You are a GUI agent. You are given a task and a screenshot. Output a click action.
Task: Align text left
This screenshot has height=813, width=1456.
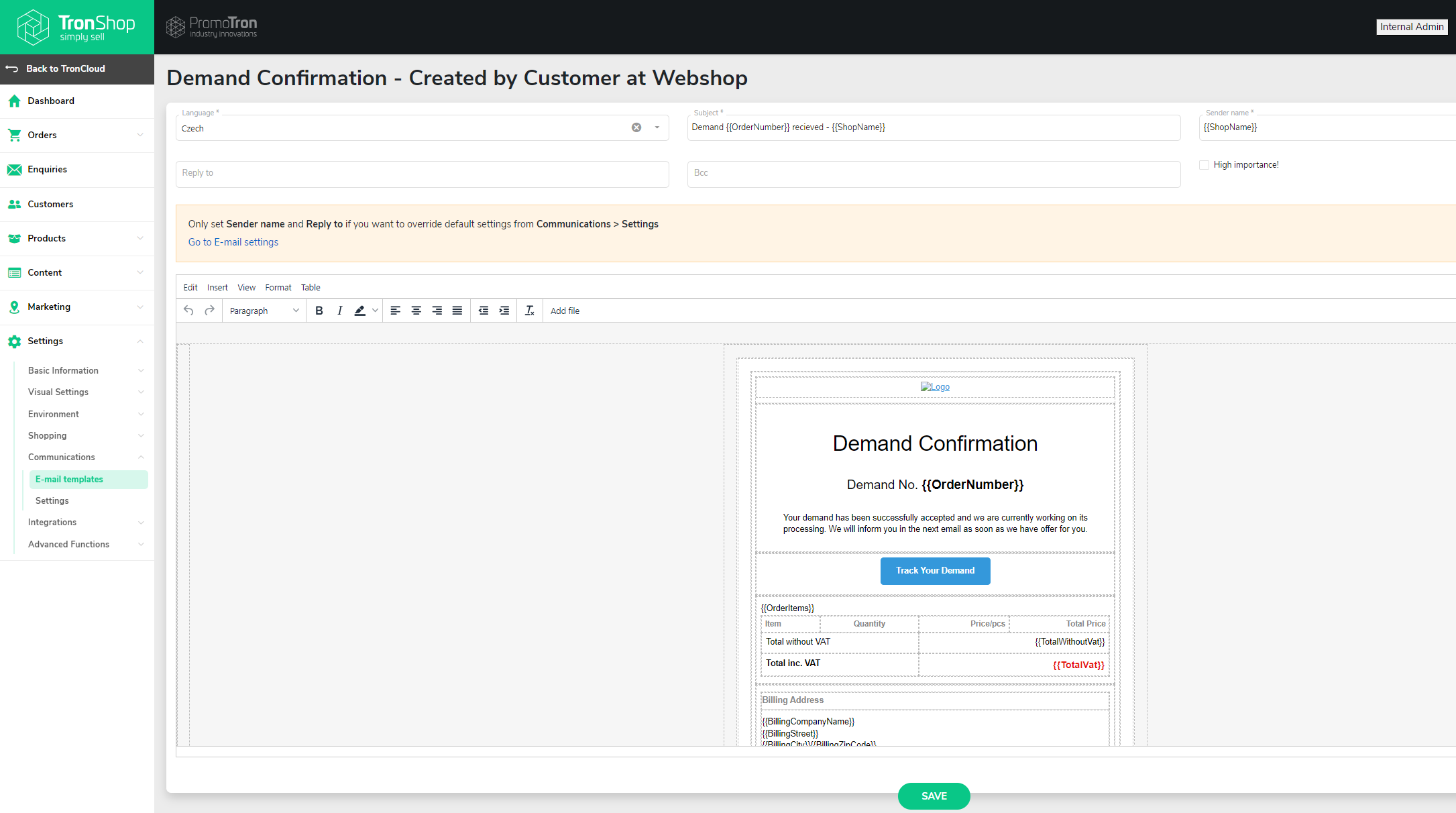point(396,311)
